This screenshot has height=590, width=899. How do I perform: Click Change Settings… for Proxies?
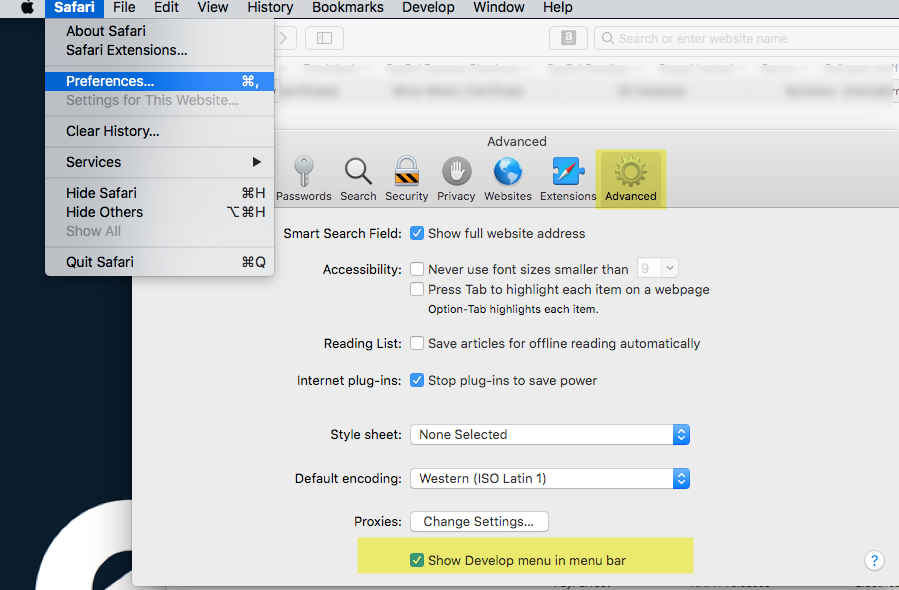[479, 522]
